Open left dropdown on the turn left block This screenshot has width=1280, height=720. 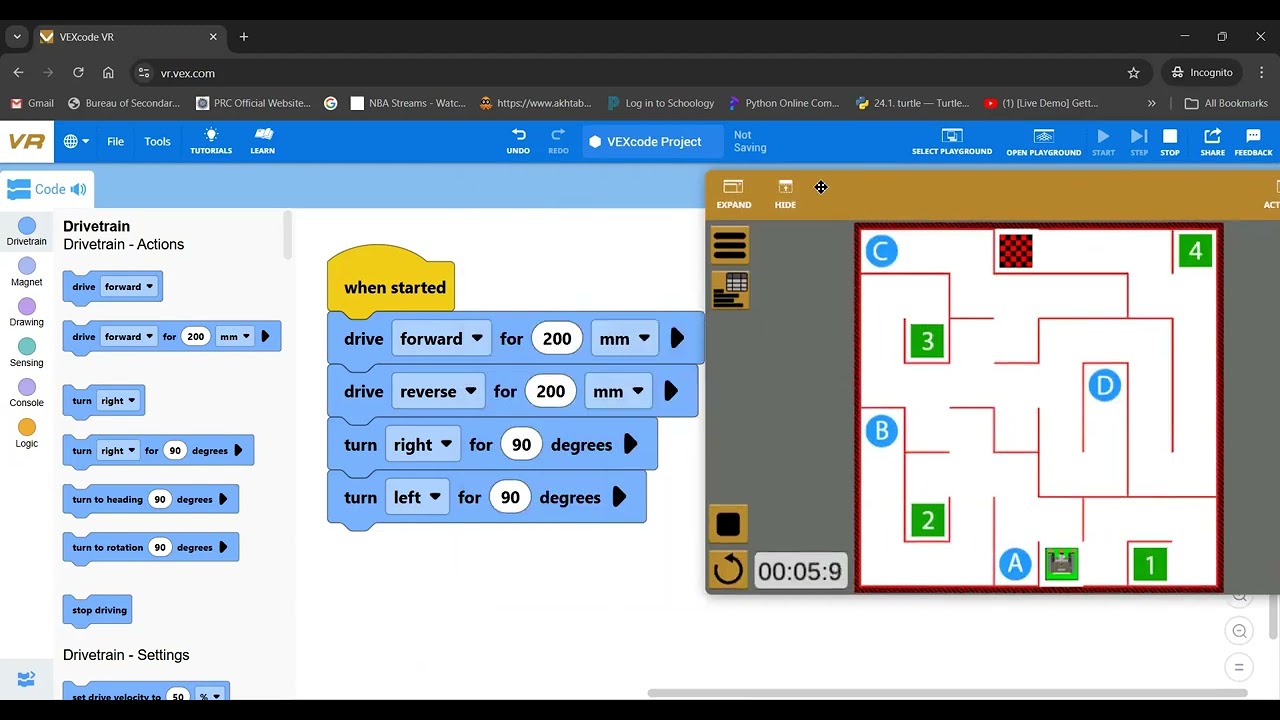pyautogui.click(x=417, y=498)
